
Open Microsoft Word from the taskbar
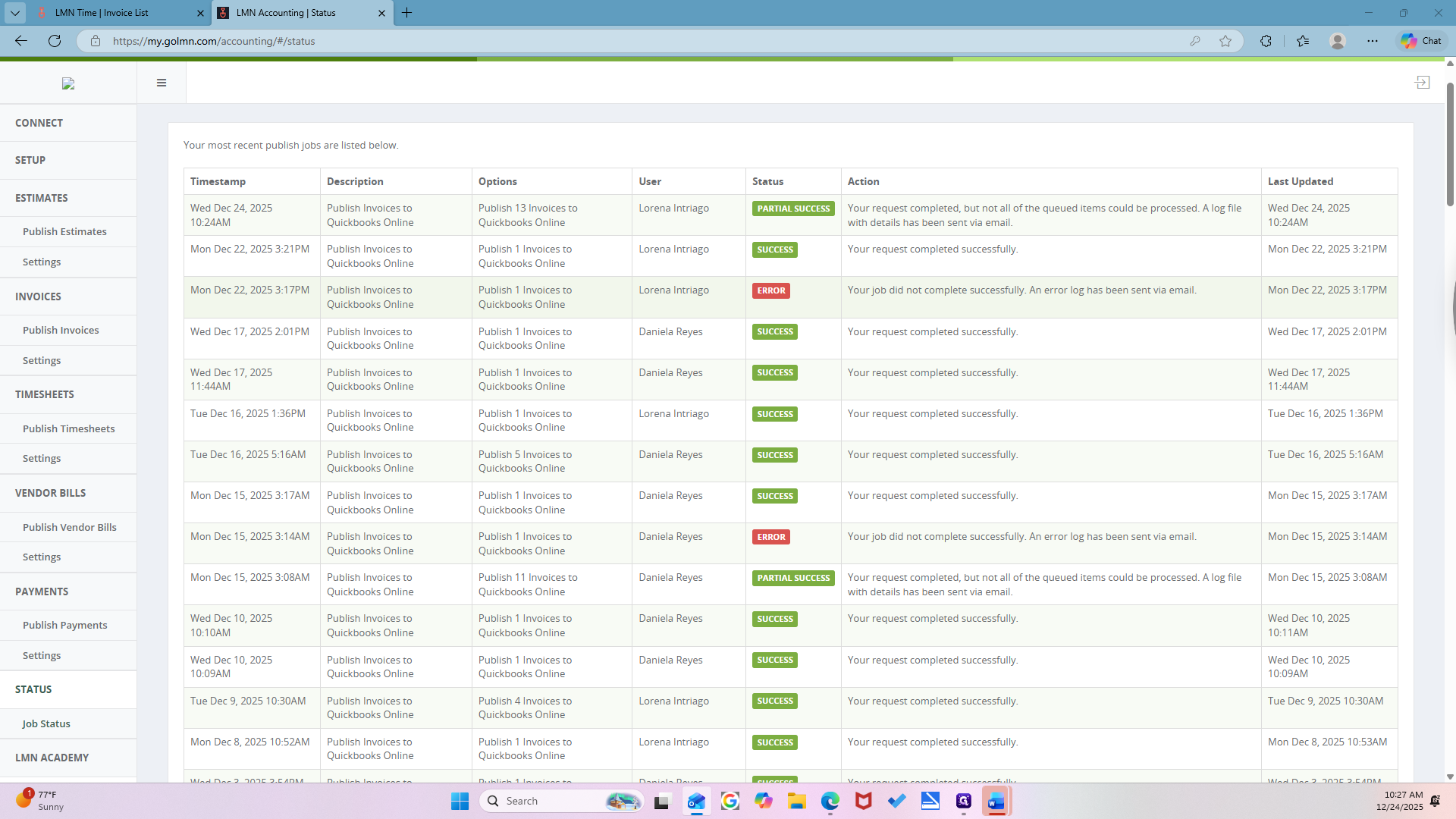(996, 801)
